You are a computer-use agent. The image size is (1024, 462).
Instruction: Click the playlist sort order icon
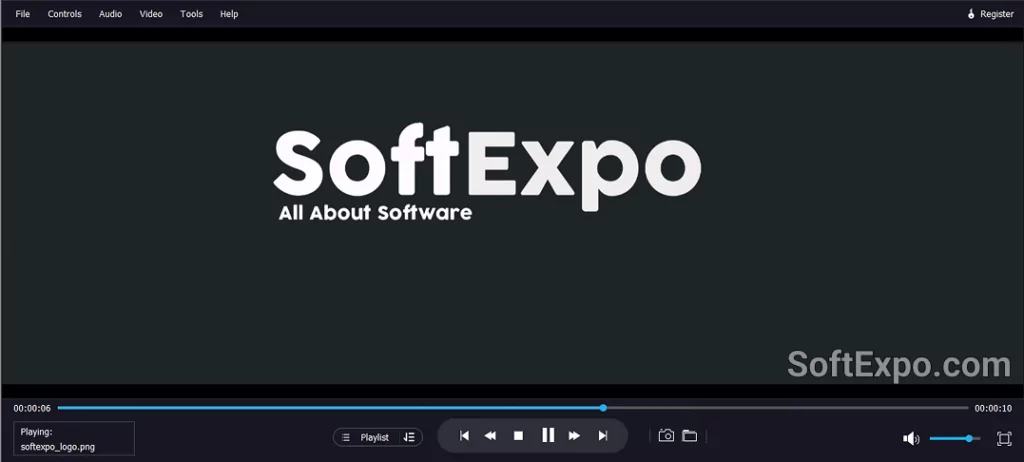(409, 437)
